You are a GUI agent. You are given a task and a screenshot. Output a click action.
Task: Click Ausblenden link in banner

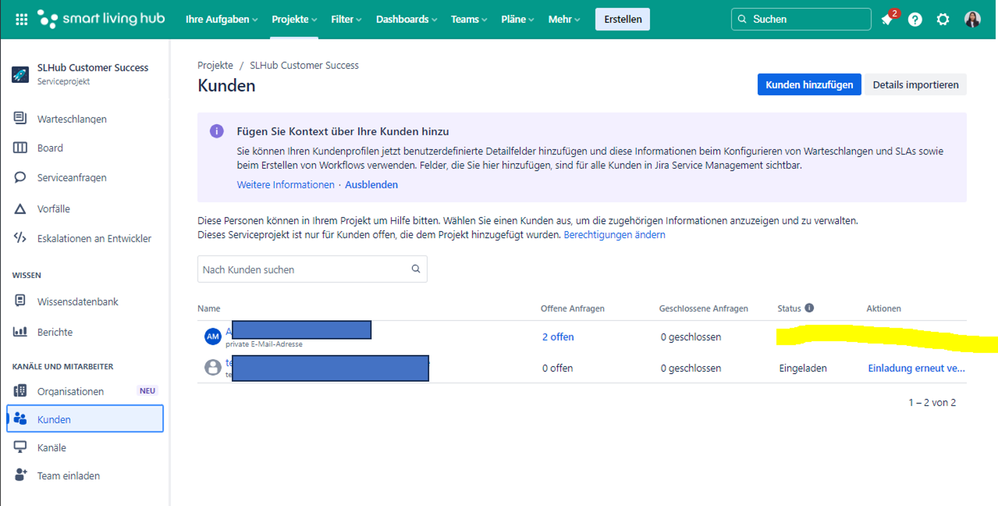(x=371, y=185)
